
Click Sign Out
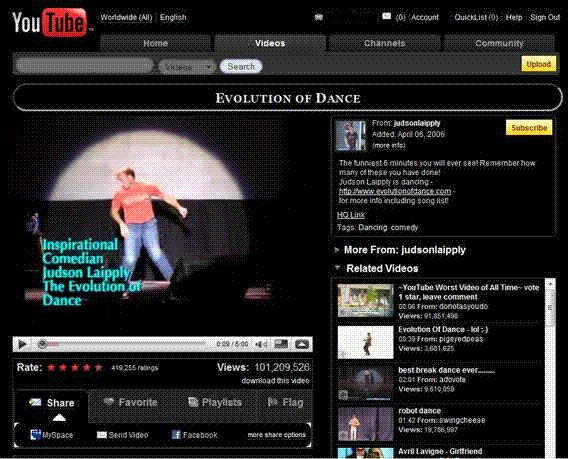545,17
